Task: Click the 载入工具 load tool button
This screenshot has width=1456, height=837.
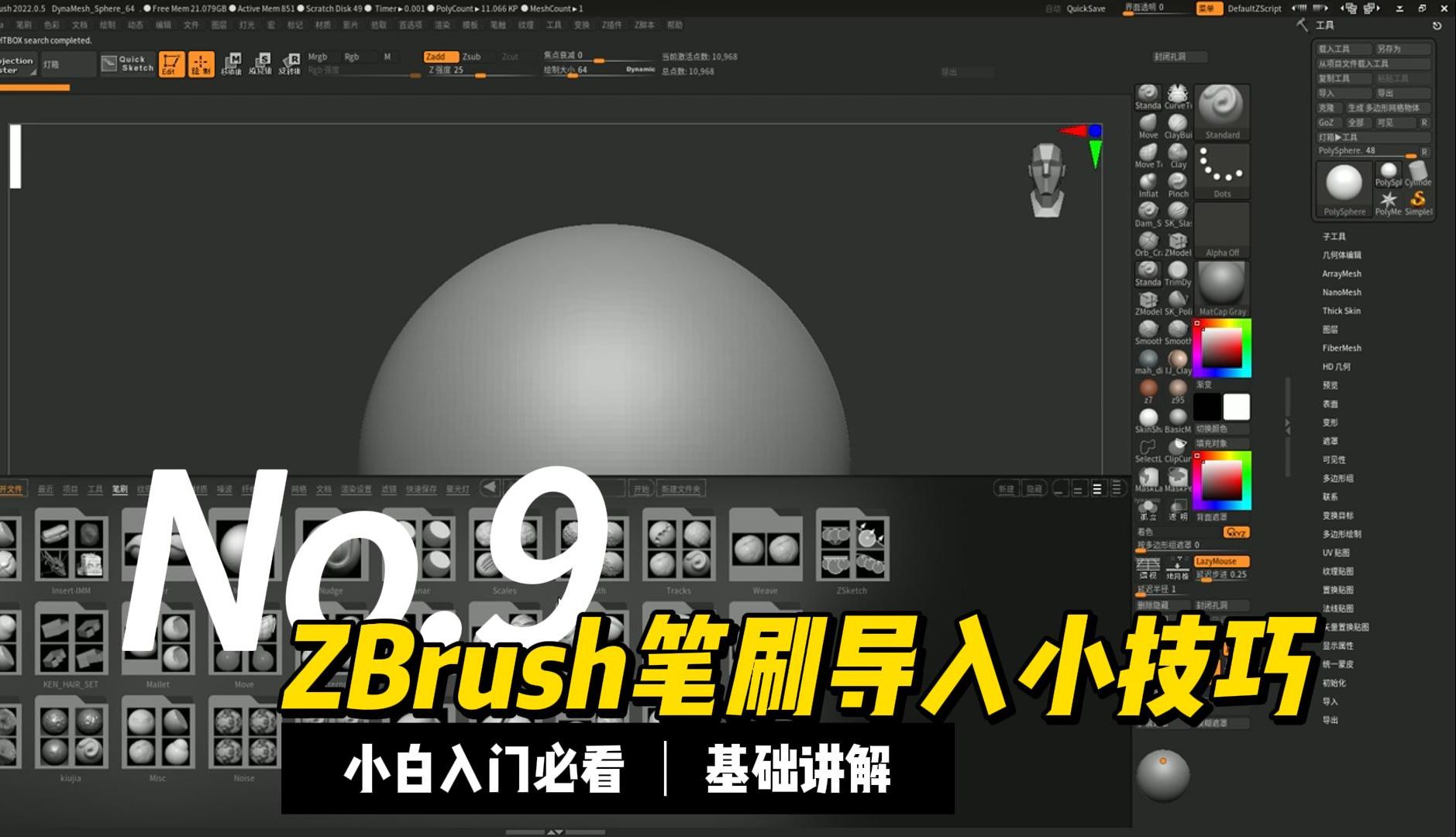Action: [x=1344, y=48]
